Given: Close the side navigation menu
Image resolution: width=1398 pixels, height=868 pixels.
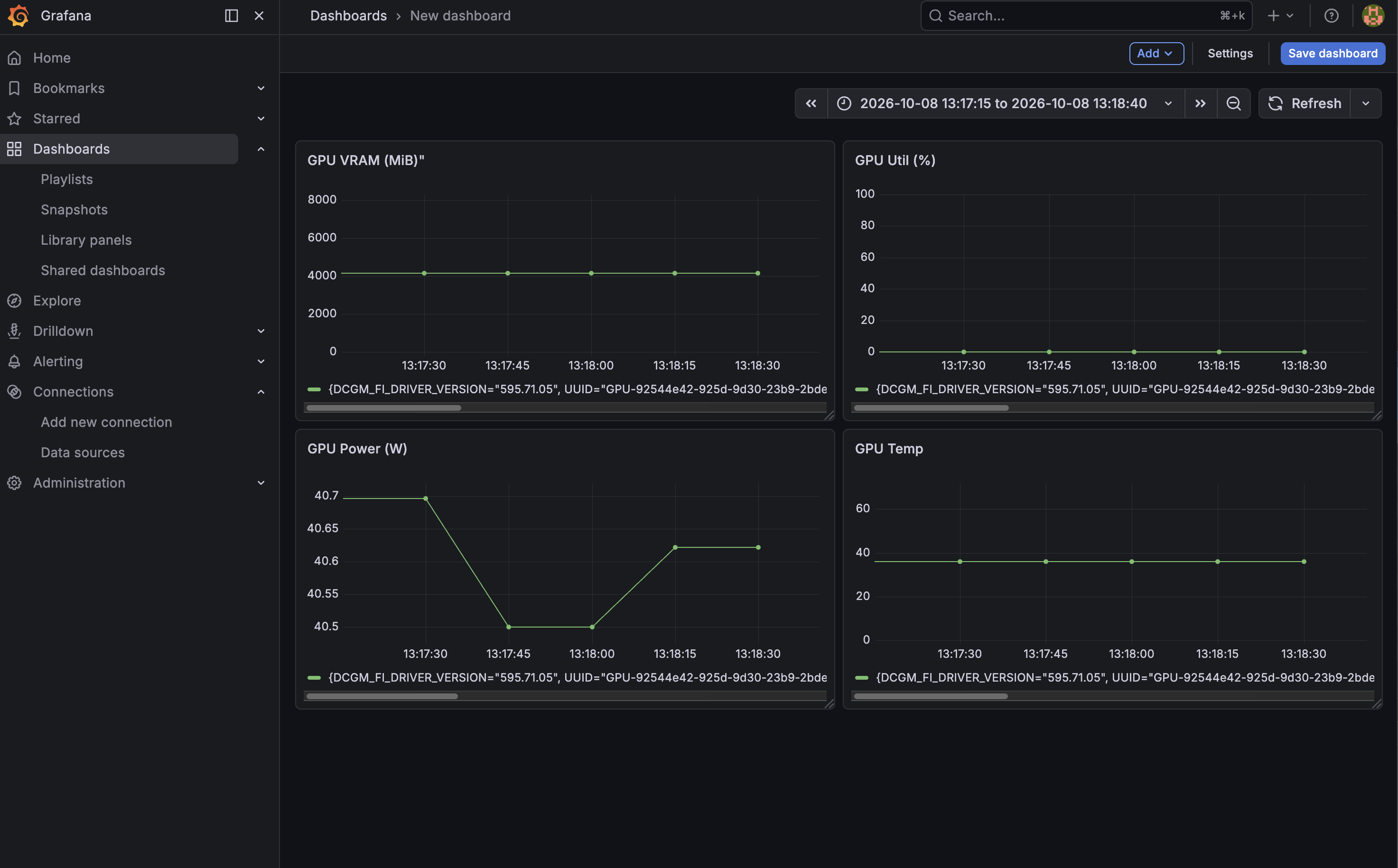Looking at the screenshot, I should (x=259, y=16).
